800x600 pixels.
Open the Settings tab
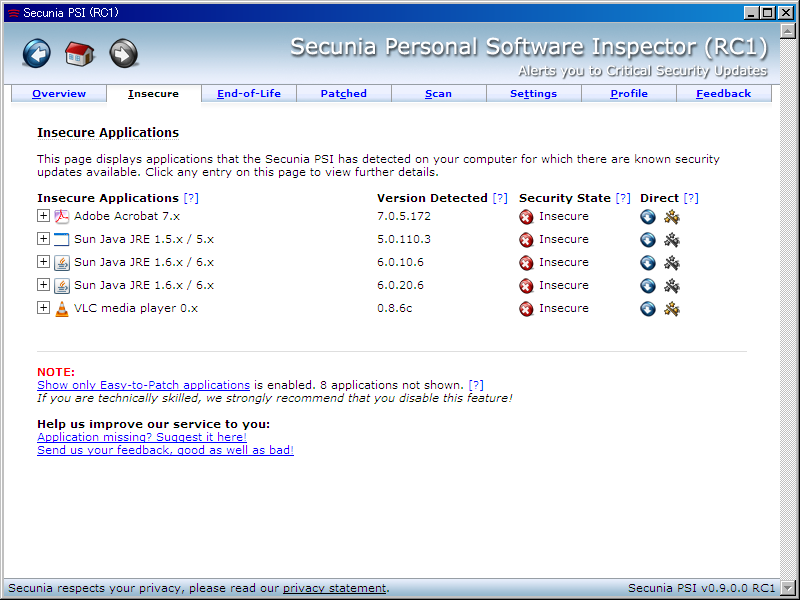[533, 93]
